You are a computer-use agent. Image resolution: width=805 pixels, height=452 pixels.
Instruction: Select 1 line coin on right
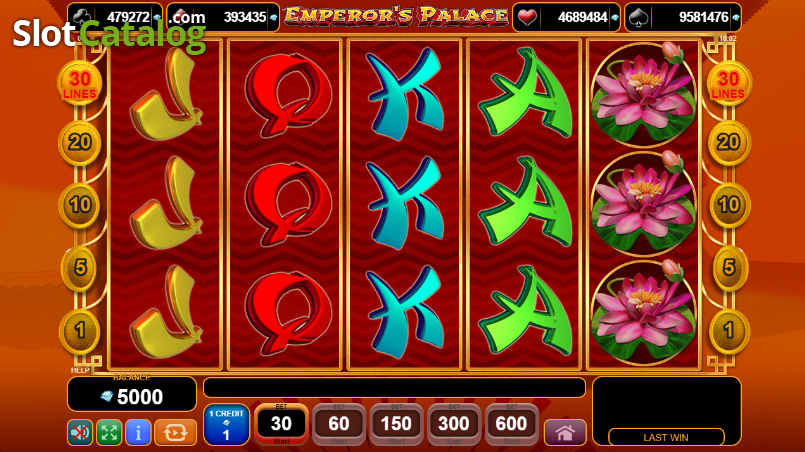click(x=729, y=331)
